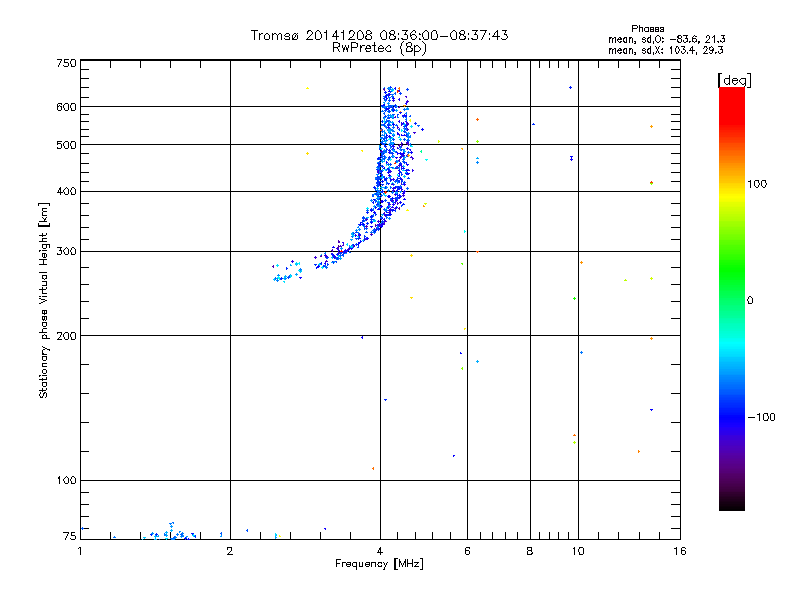Click the 'mean, sd,X: 103.4, 29.3' line

665,50
